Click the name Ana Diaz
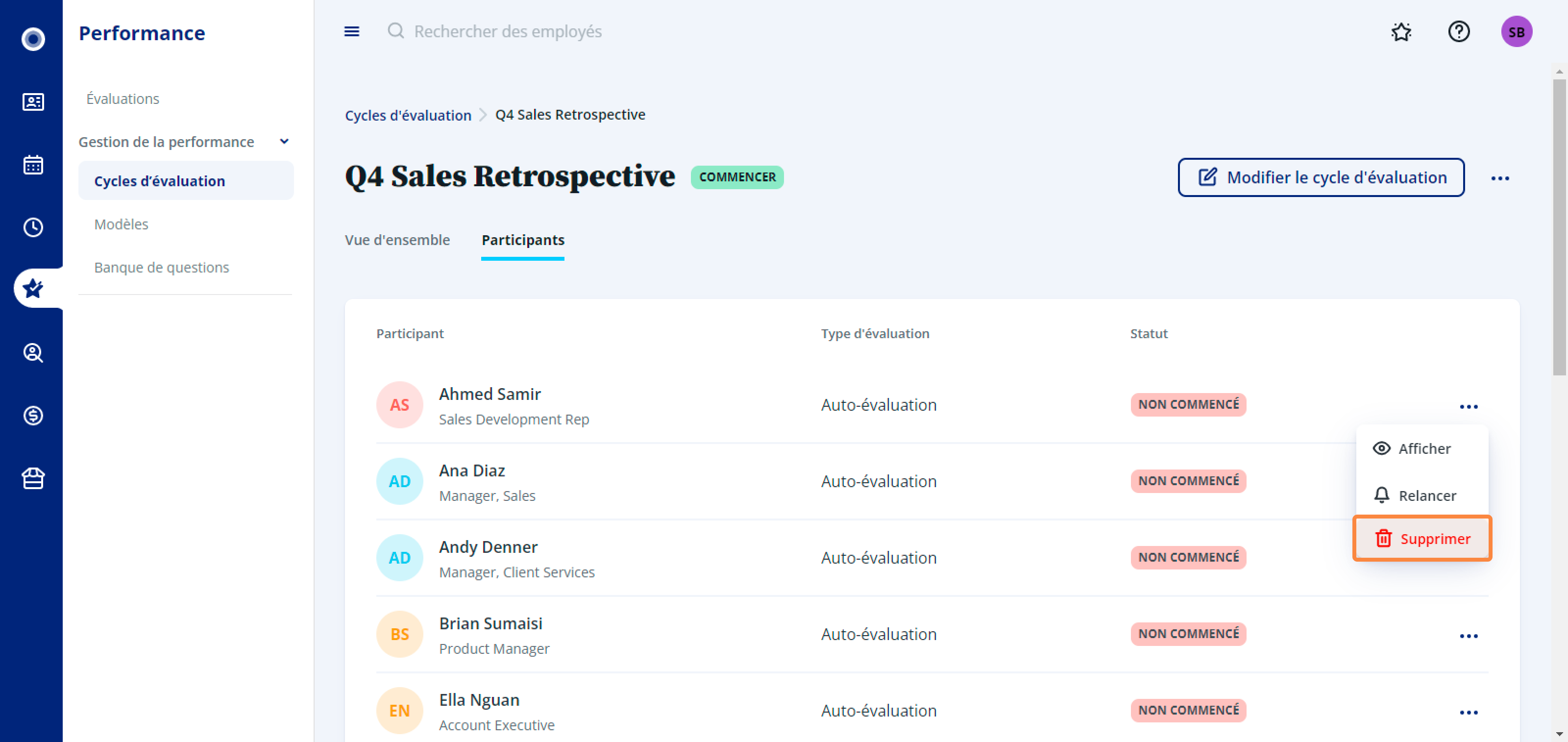This screenshot has width=1568, height=742. click(472, 470)
